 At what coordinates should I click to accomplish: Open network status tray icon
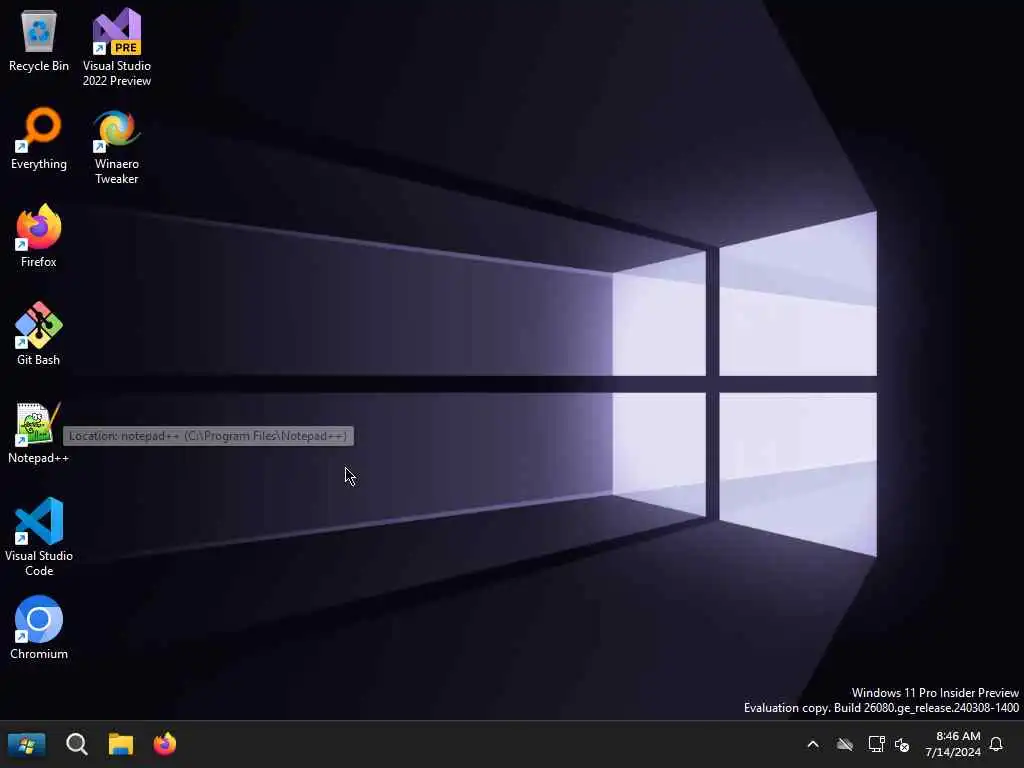tap(876, 744)
